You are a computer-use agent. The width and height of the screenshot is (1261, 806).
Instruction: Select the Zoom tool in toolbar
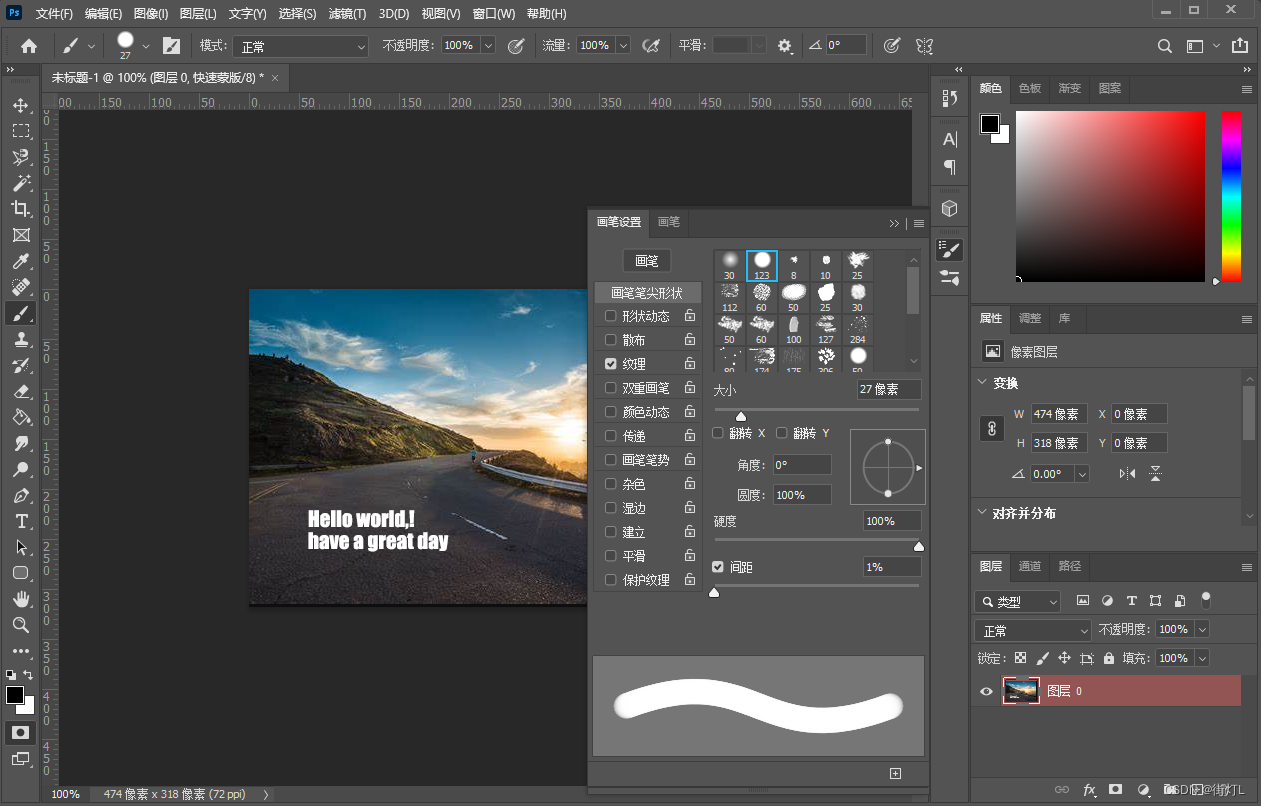pyautogui.click(x=20, y=625)
